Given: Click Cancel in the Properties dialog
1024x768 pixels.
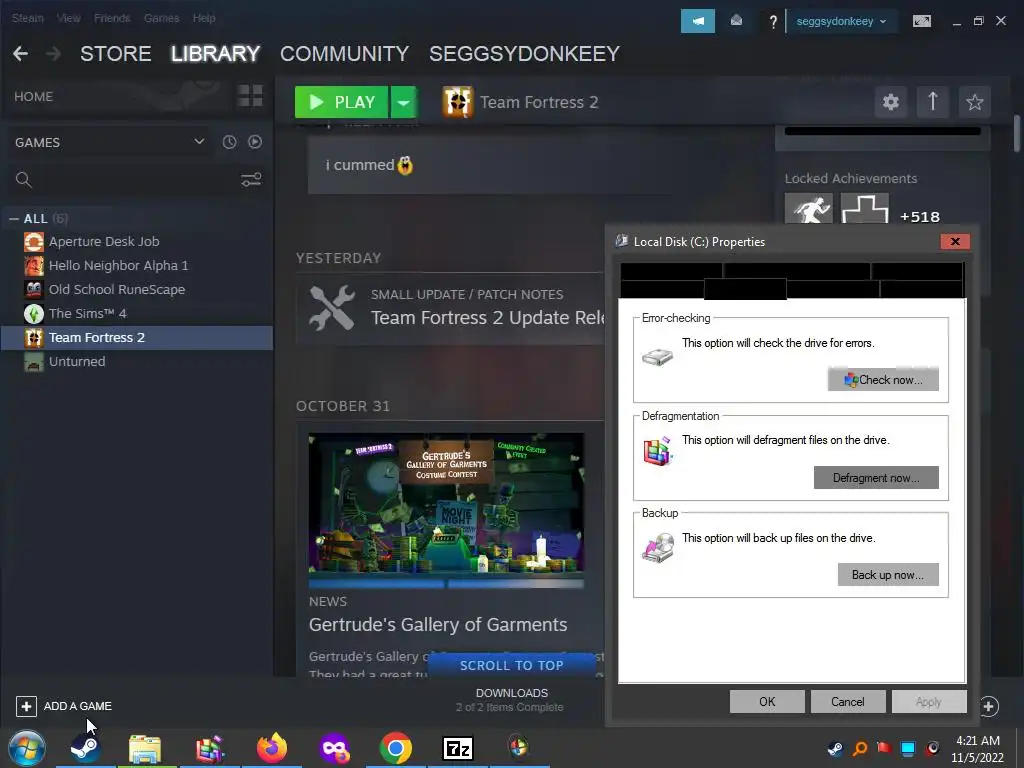Looking at the screenshot, I should 848,702.
